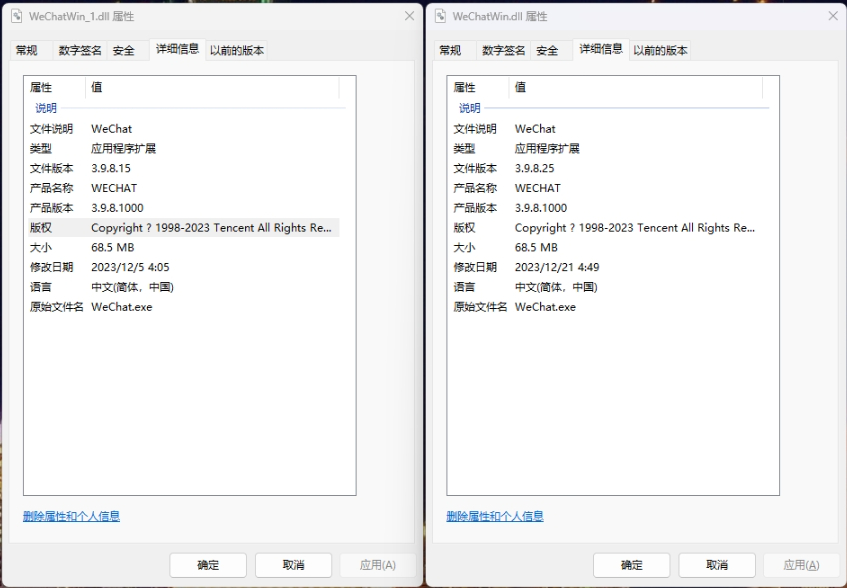The image size is (847, 588).
Task: Click 删除属性和个人信息 link in WeChatWin_1.dll window
Action: click(71, 516)
